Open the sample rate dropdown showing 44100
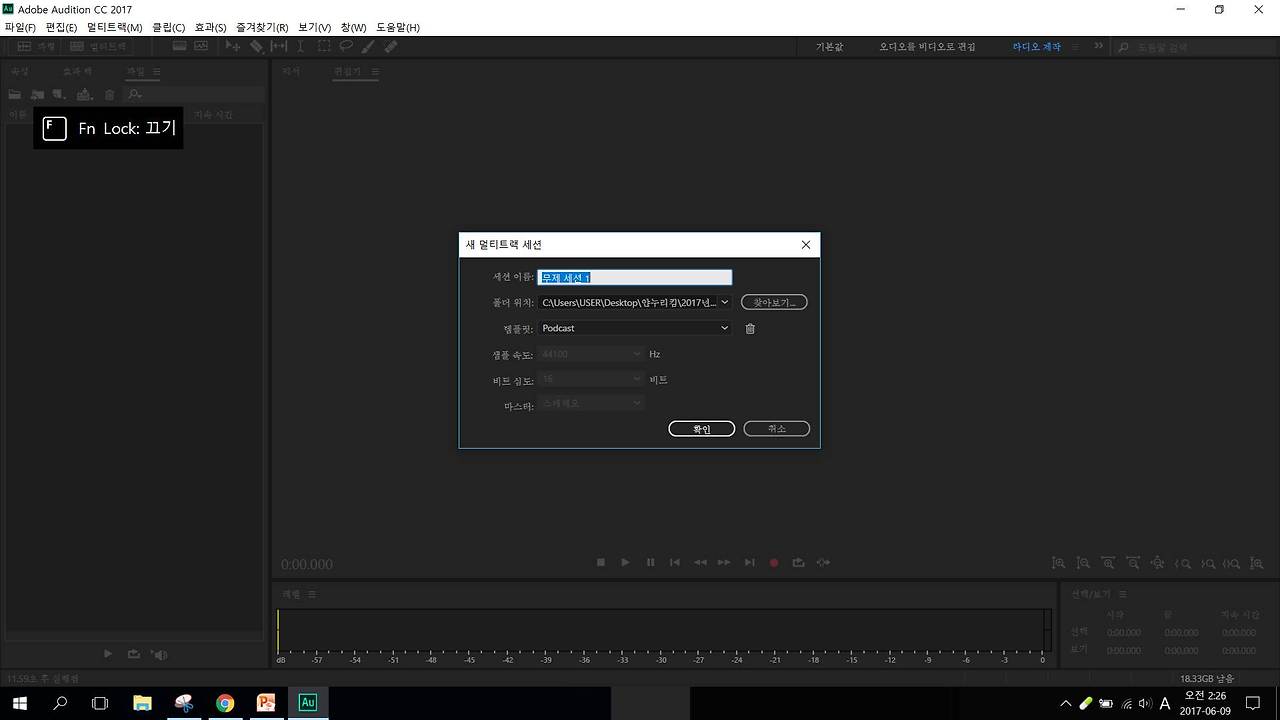This screenshot has height=720, width=1280. tap(591, 354)
